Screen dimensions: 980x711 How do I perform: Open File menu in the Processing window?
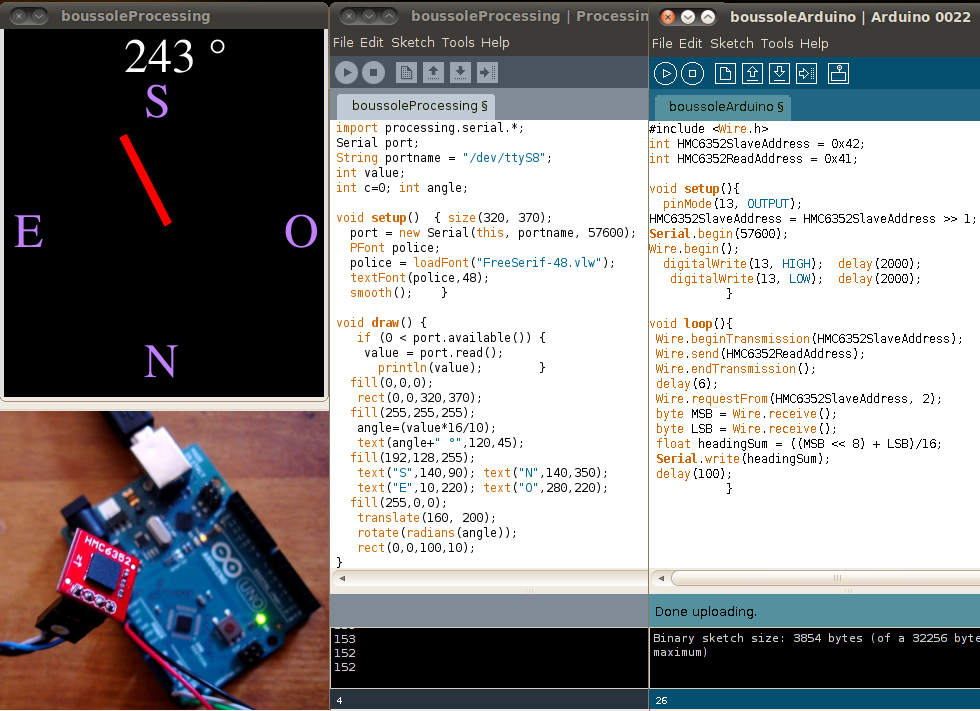343,42
